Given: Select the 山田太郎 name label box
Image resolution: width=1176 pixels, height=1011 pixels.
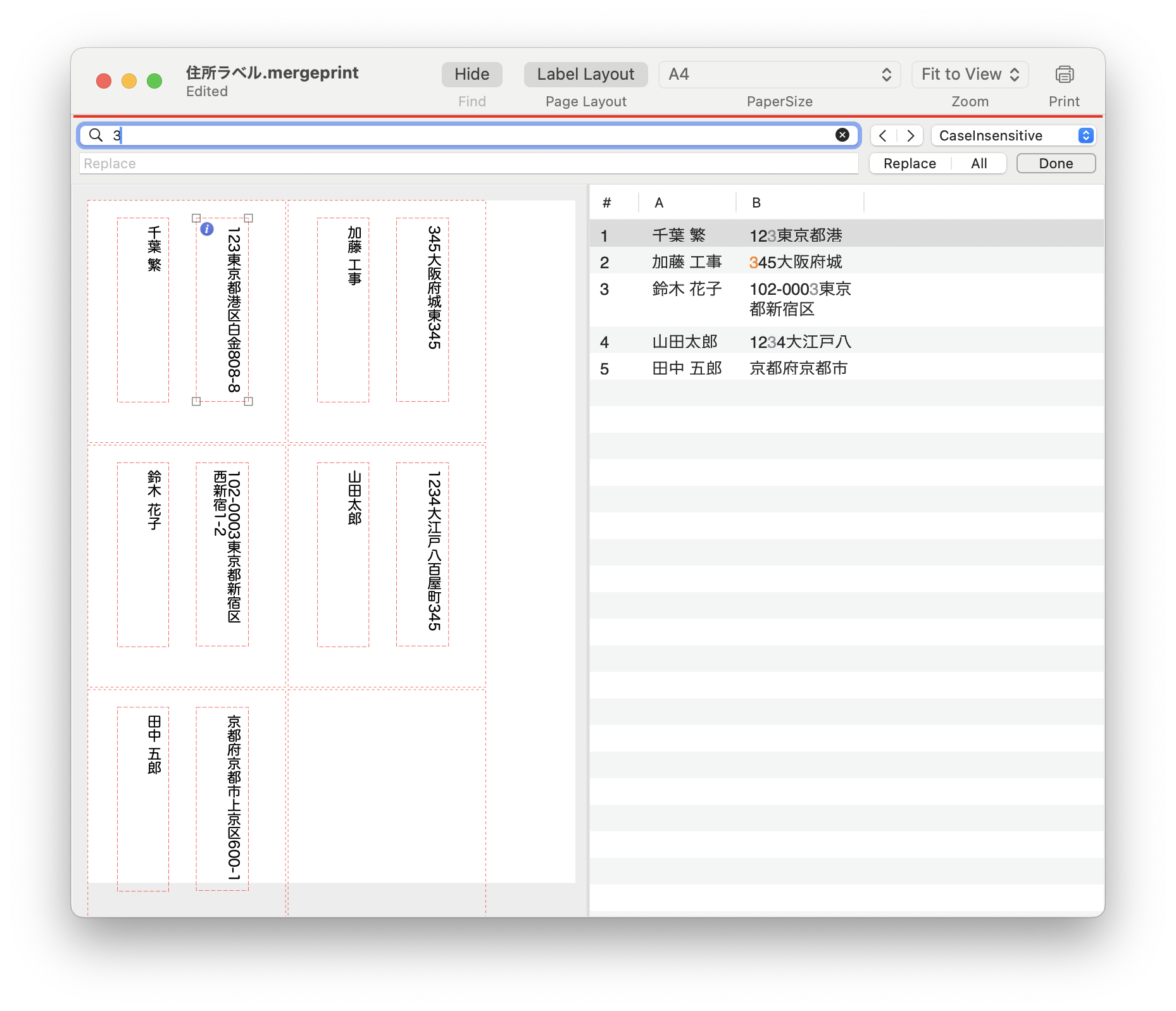Looking at the screenshot, I should click(x=343, y=554).
